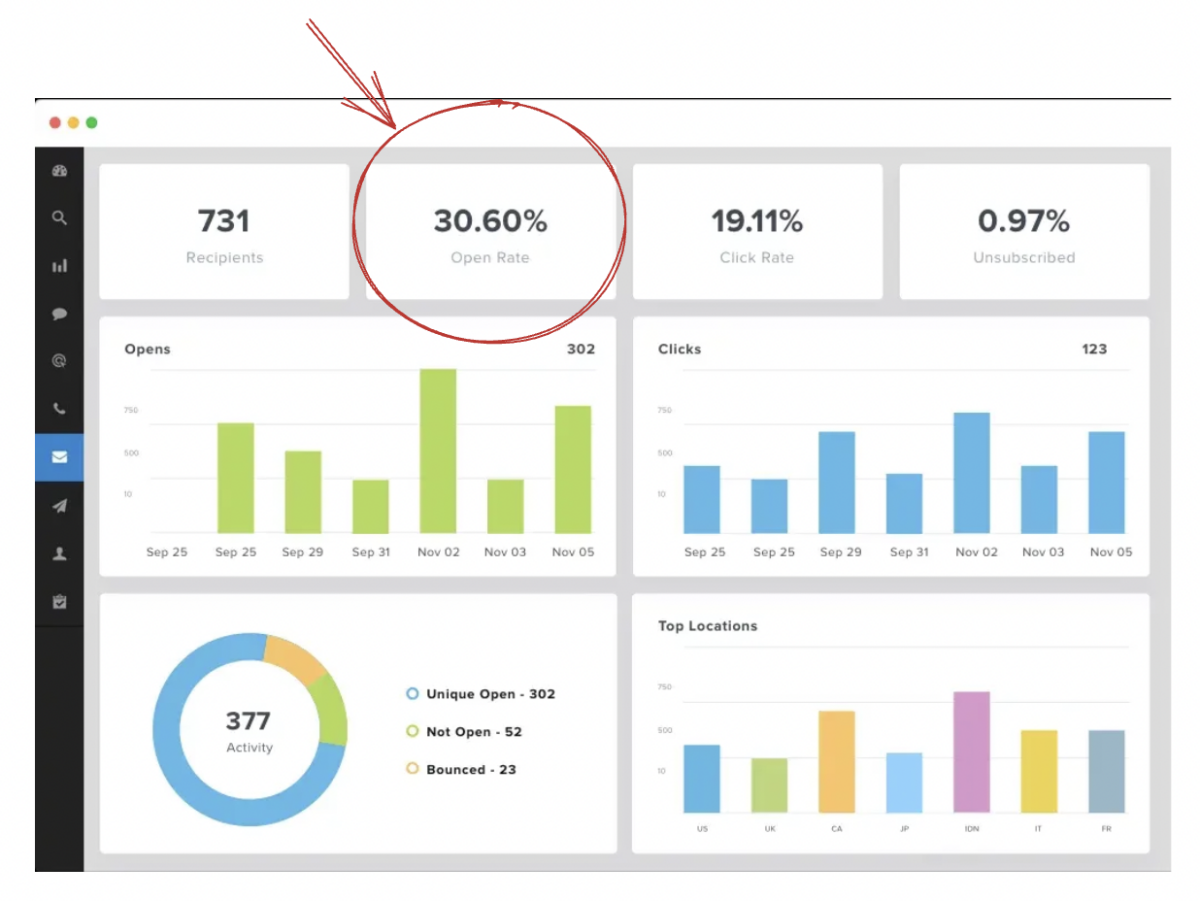The width and height of the screenshot is (1200, 901).
Task: Open the Click Rate stat card
Action: tap(757, 232)
